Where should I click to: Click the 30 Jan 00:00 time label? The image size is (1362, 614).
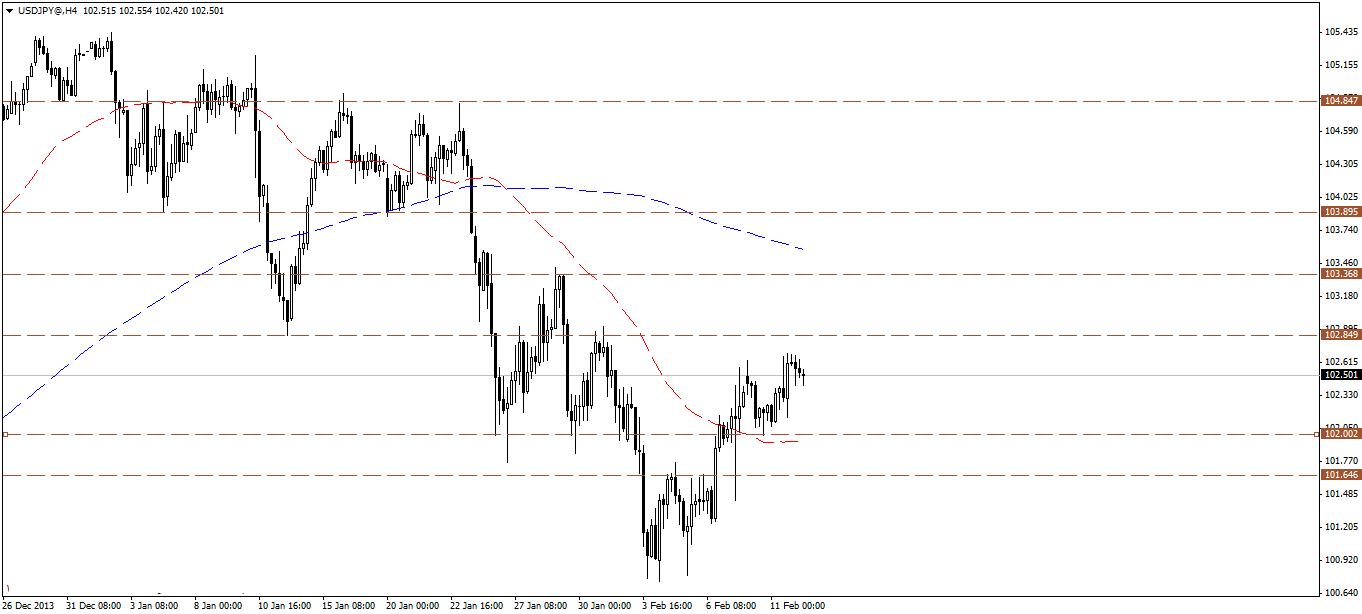point(606,606)
